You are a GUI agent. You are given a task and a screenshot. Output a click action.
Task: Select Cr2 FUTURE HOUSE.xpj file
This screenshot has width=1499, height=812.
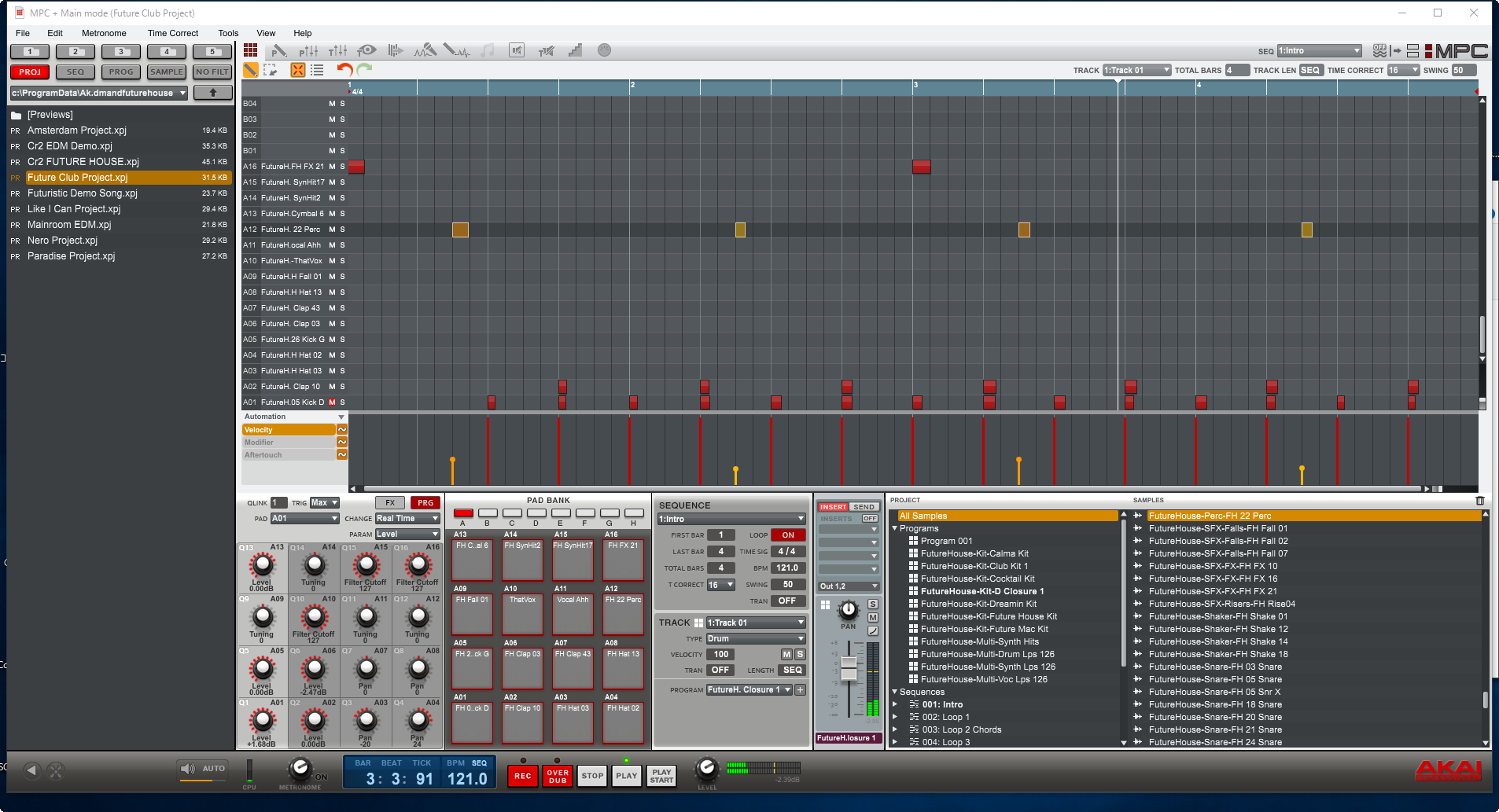[x=83, y=162]
